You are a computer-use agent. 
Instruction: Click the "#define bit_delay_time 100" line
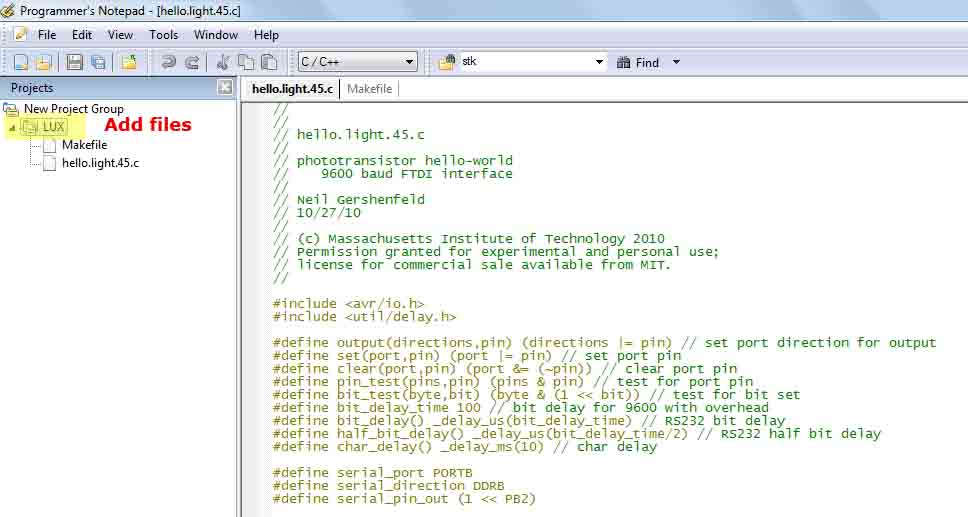click(x=521, y=408)
